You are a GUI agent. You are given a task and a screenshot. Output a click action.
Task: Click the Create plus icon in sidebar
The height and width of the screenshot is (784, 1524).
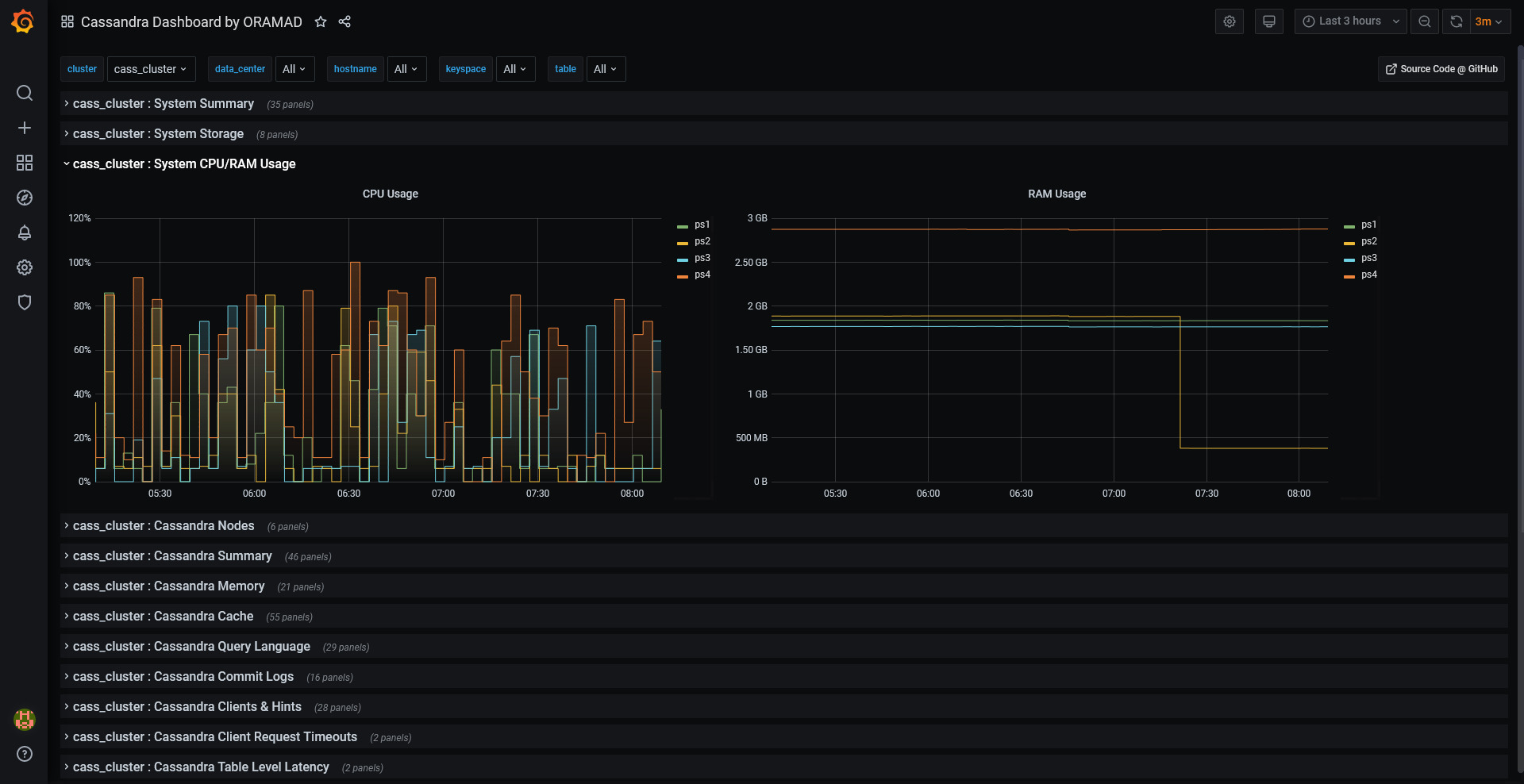tap(25, 128)
